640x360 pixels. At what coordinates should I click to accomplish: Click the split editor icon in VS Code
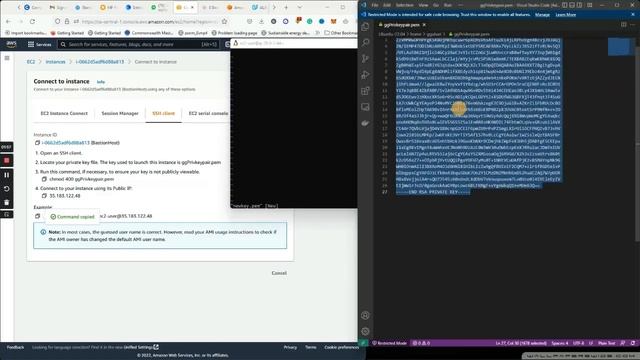pyautogui.click(x=624, y=24)
